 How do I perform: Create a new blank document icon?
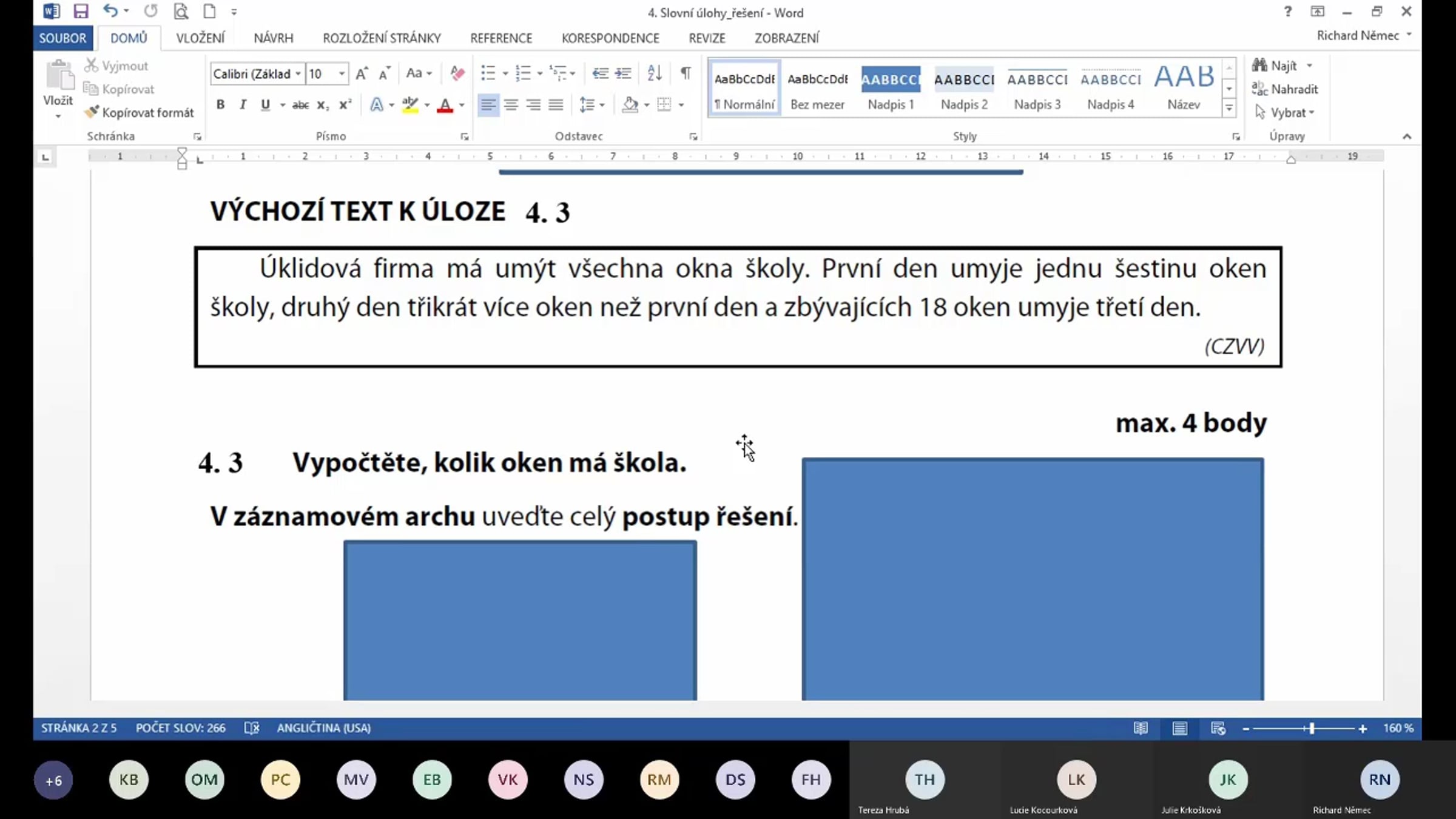209,11
